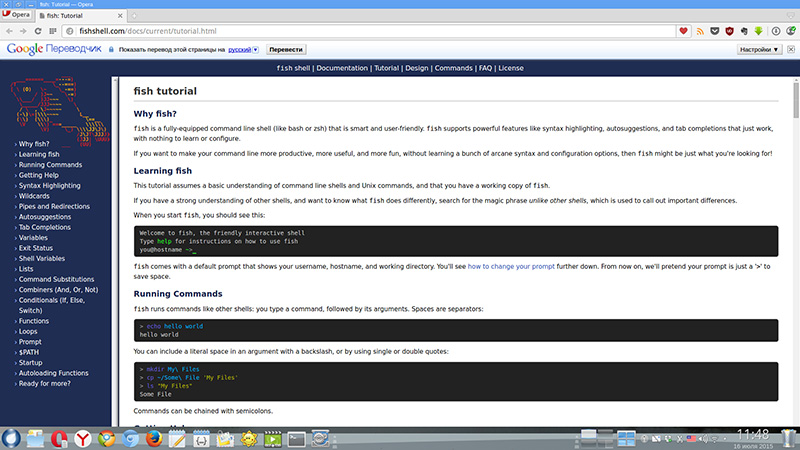The image size is (800, 450).
Task: Open 'Documentation' in the top navigation
Action: pos(342,68)
